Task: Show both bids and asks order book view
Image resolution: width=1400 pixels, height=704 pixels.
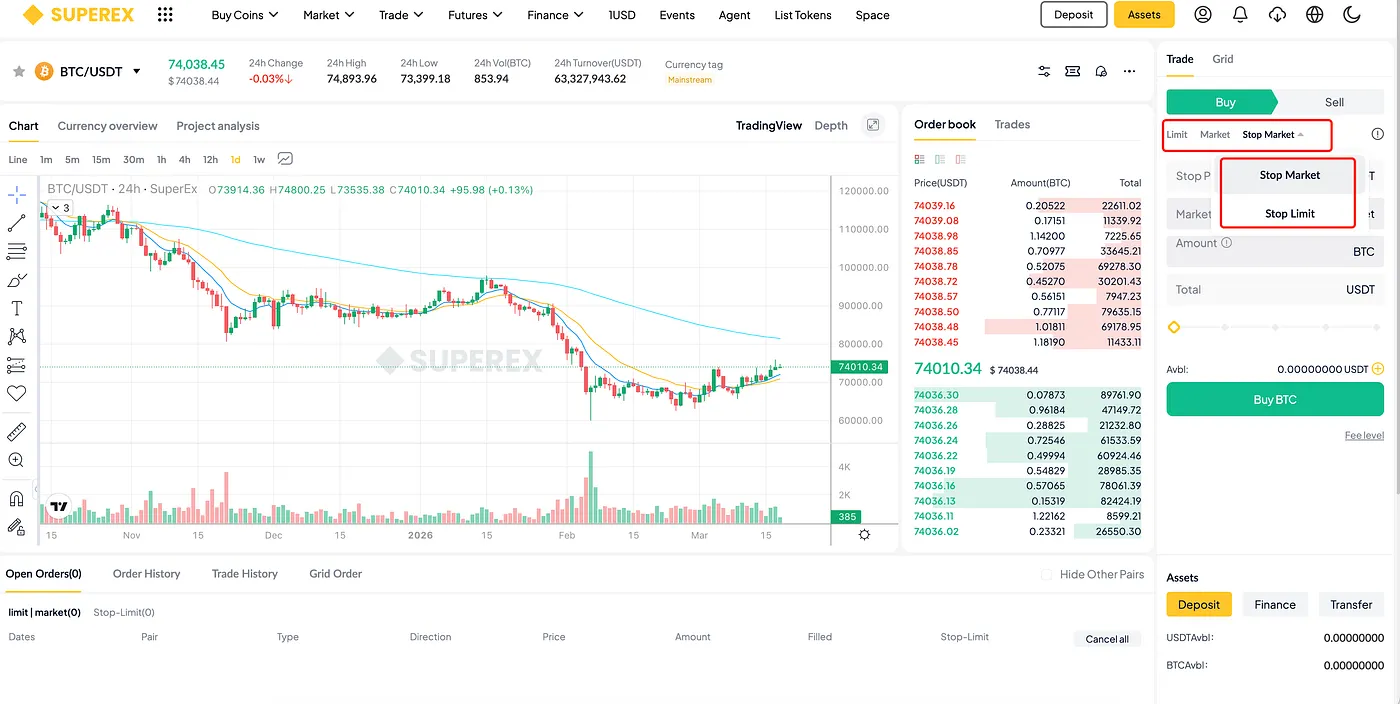Action: tap(920, 159)
